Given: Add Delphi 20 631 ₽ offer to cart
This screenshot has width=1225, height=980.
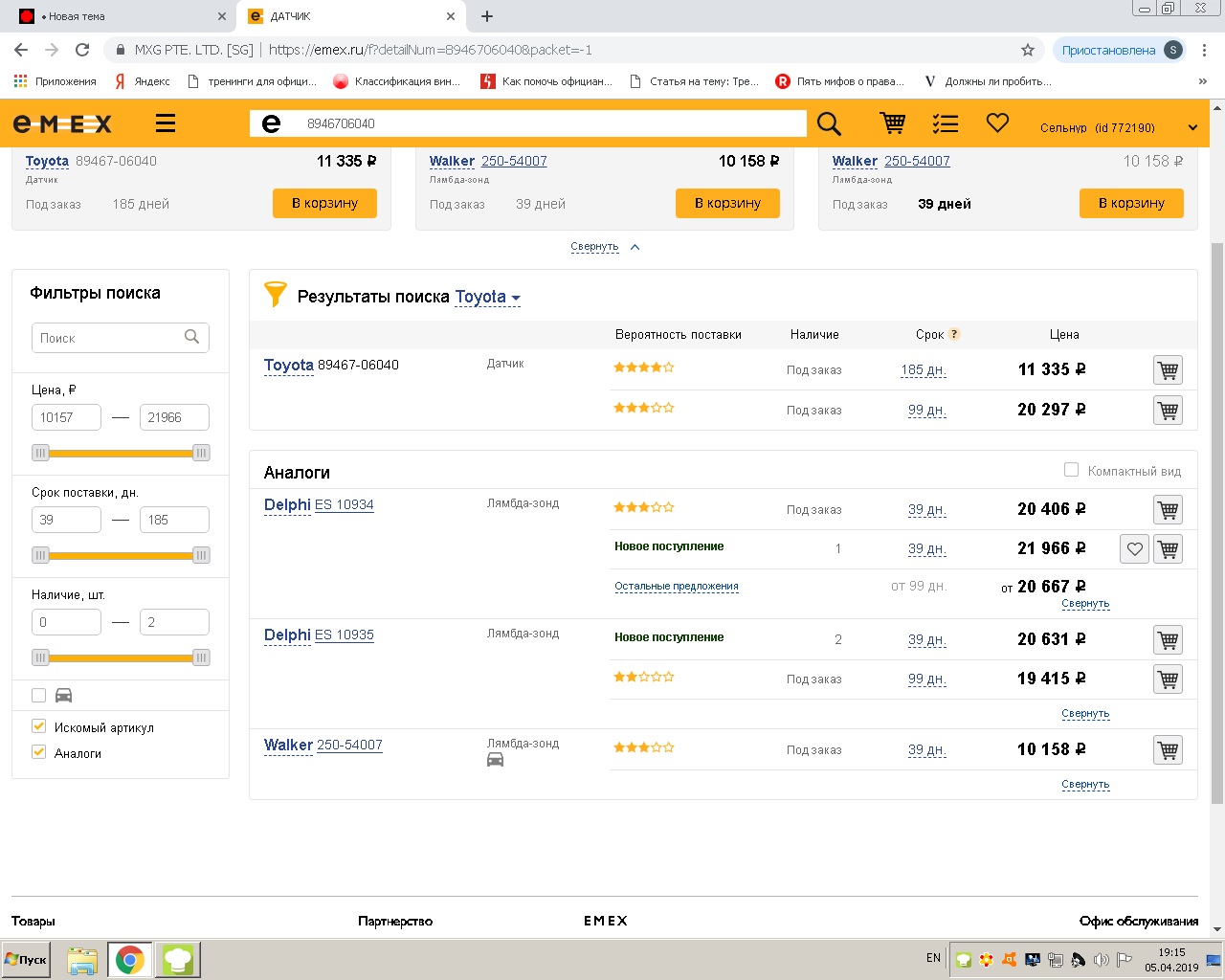Looking at the screenshot, I should pos(1168,640).
